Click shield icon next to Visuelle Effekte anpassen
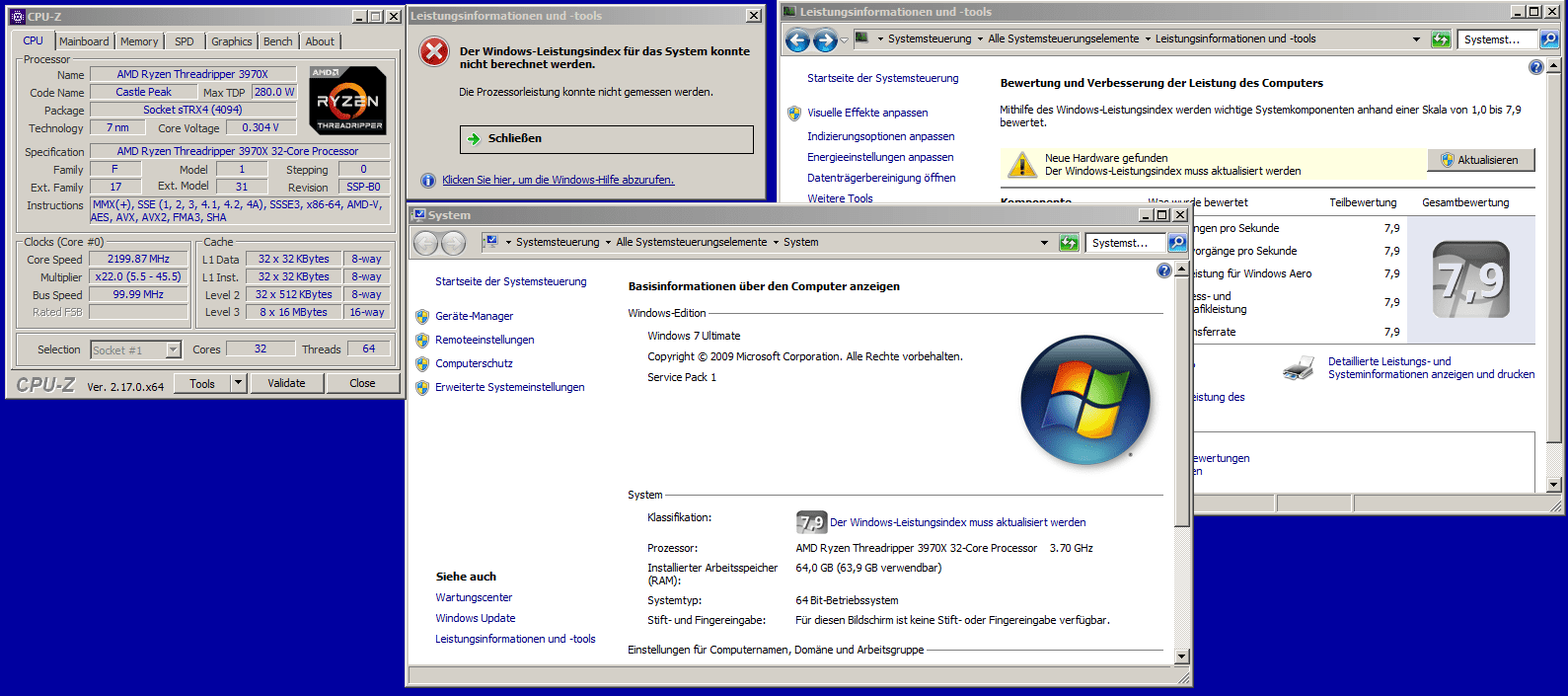Viewport: 1568px width, 696px height. click(x=794, y=113)
